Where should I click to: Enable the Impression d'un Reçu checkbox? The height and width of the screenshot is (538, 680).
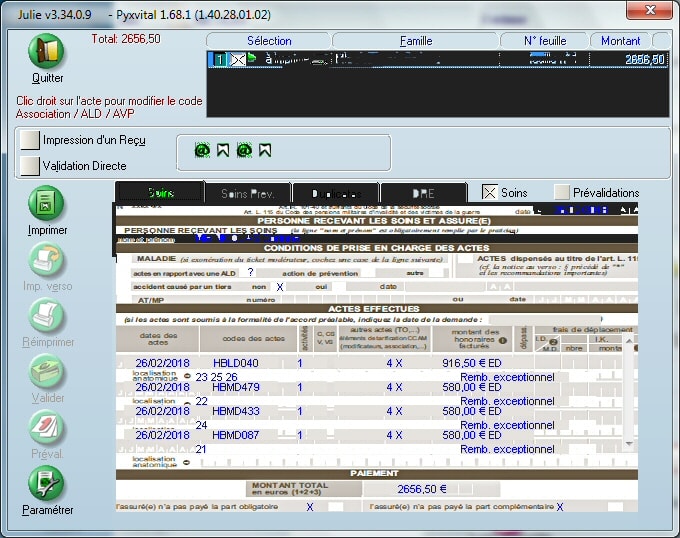coord(29,139)
